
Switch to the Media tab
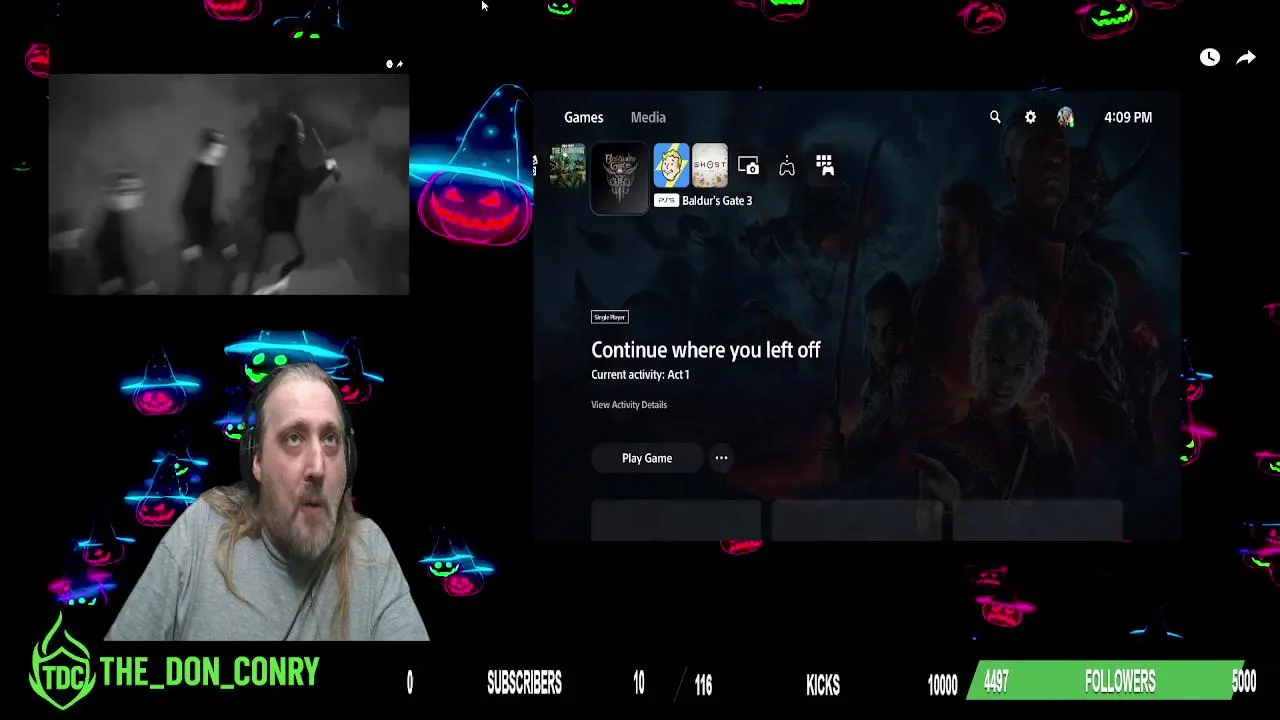click(x=648, y=117)
